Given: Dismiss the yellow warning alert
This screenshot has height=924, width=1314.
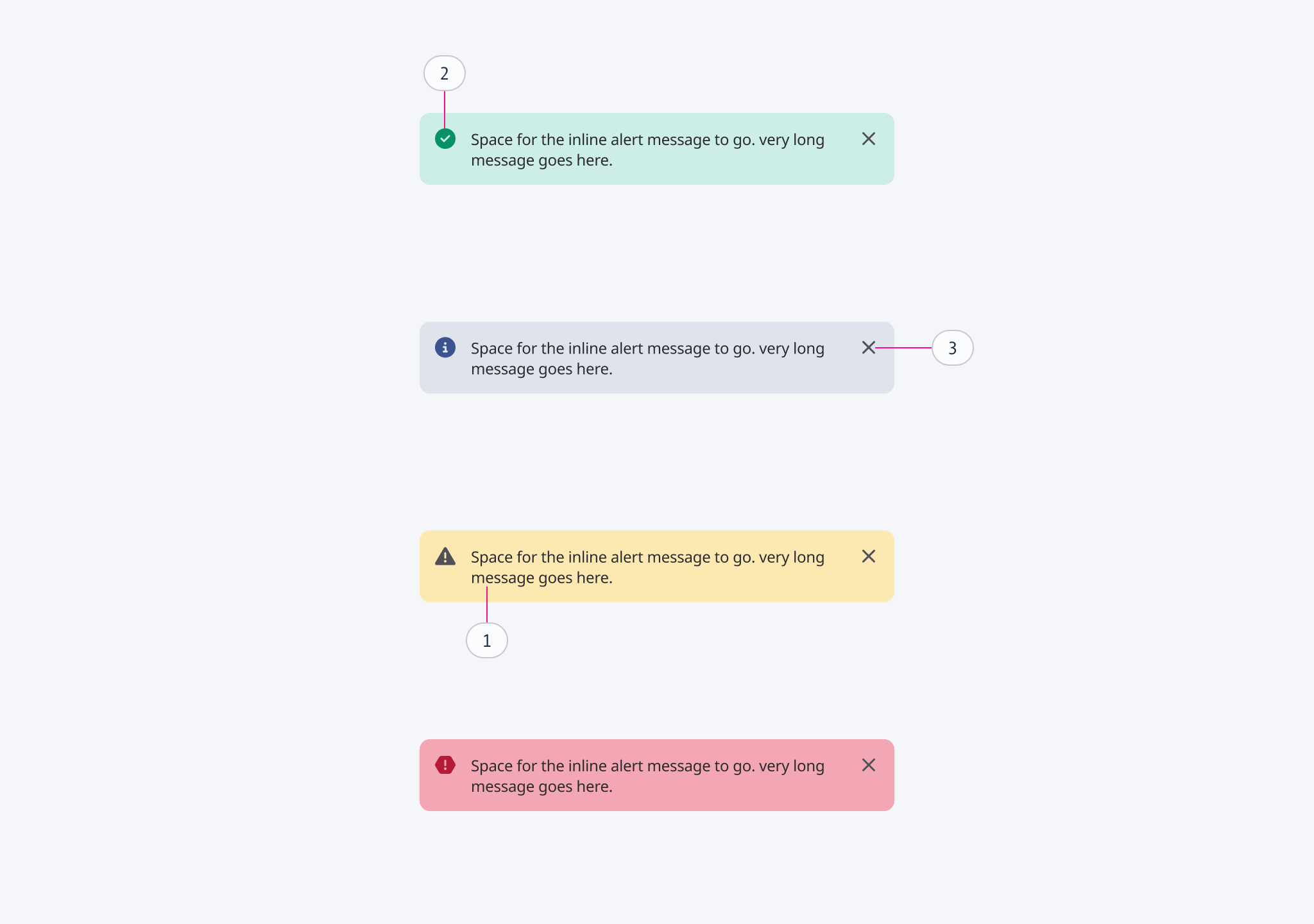Looking at the screenshot, I should pyautogui.click(x=869, y=557).
